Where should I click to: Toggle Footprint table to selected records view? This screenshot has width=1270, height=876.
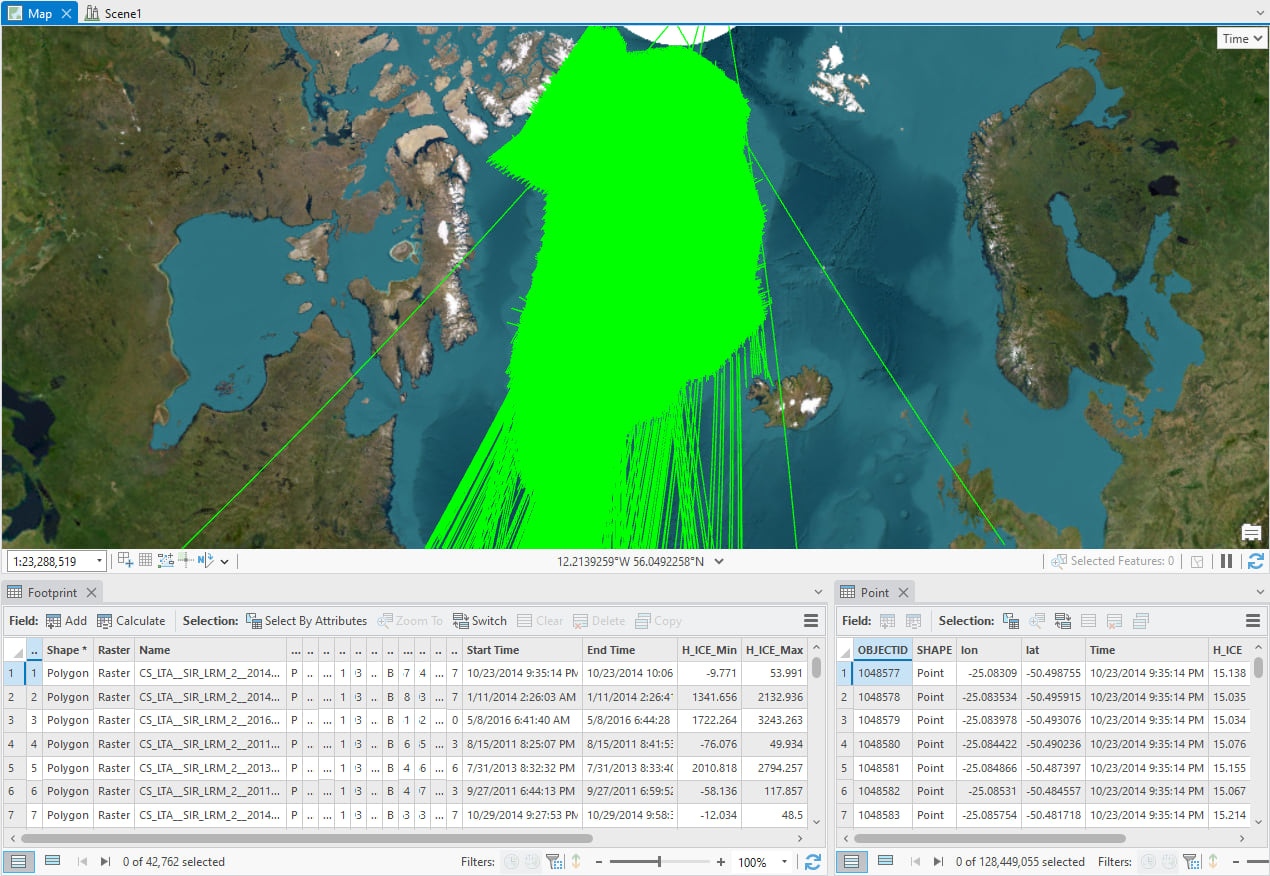(53, 861)
